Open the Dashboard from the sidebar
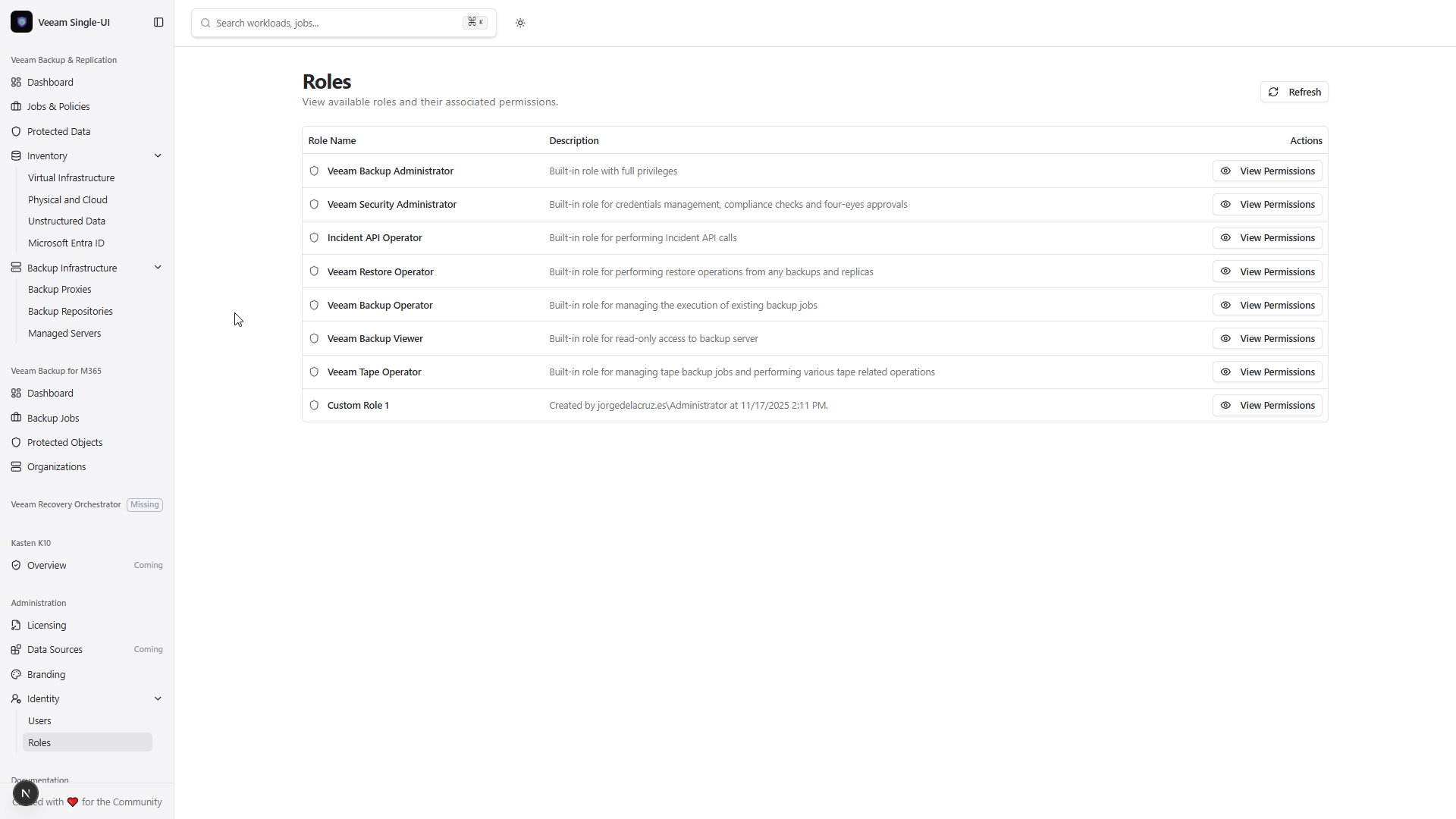The width and height of the screenshot is (1456, 819). 50,82
